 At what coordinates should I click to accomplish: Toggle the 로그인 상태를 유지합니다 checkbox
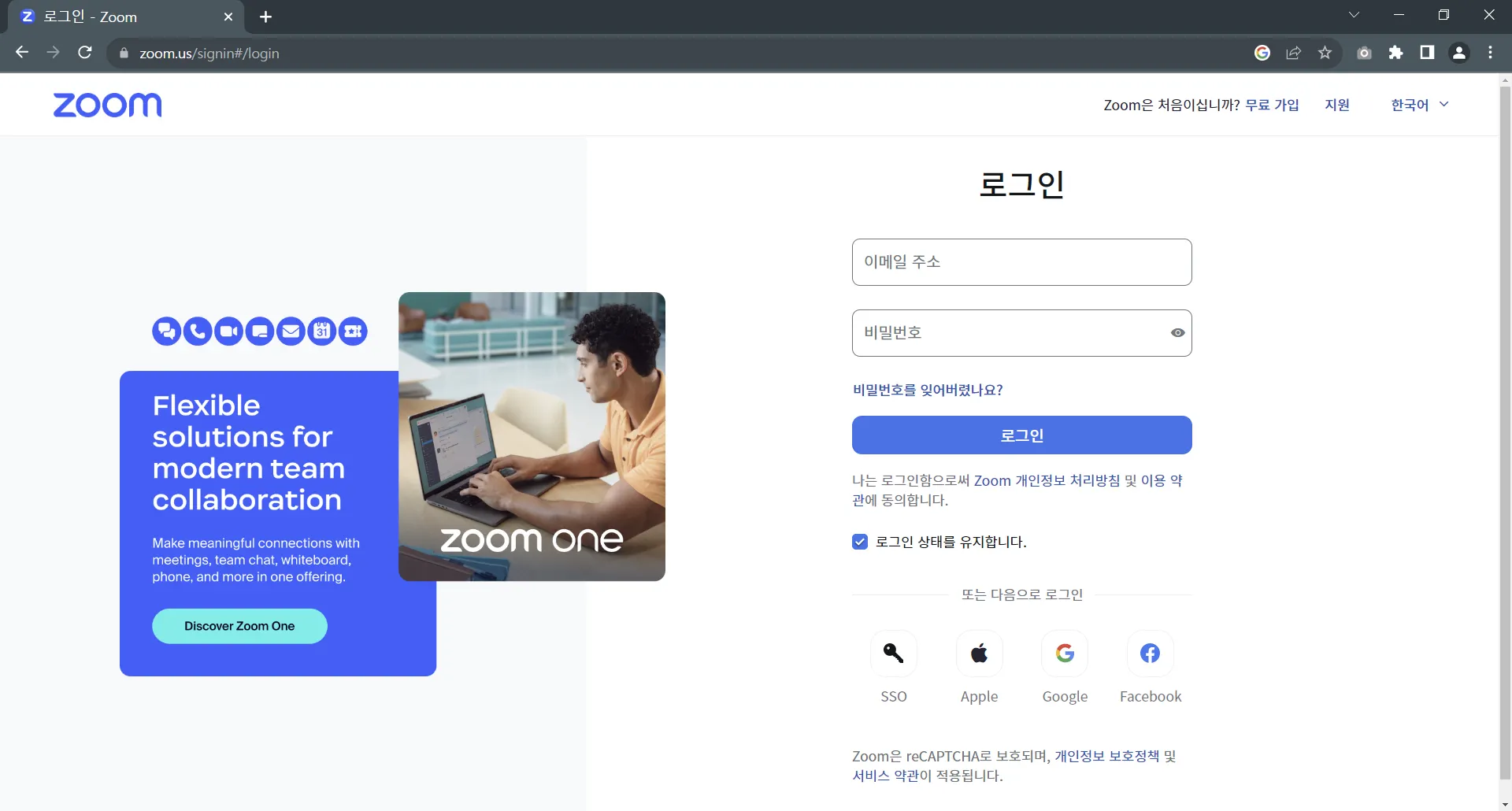coord(860,542)
